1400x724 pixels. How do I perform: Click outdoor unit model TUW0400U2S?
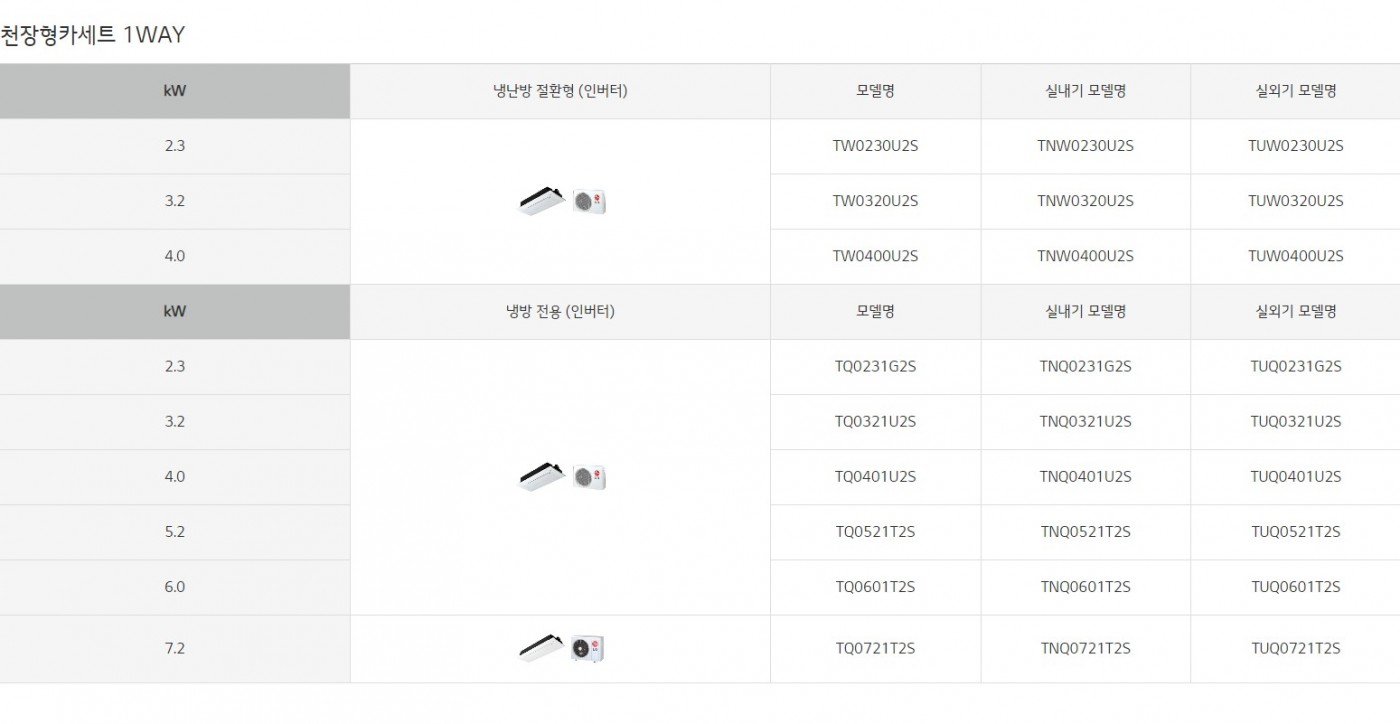(1295, 256)
